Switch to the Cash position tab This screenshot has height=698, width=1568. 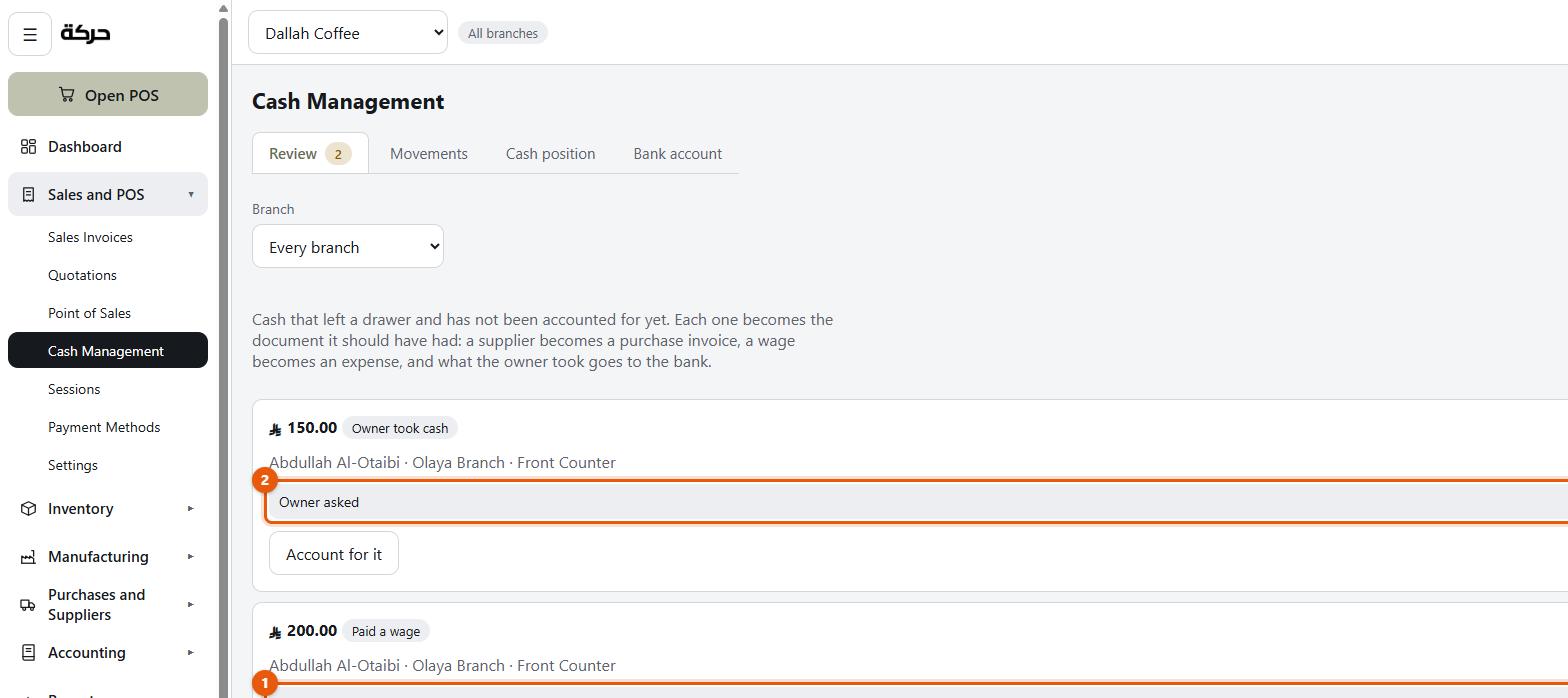550,153
